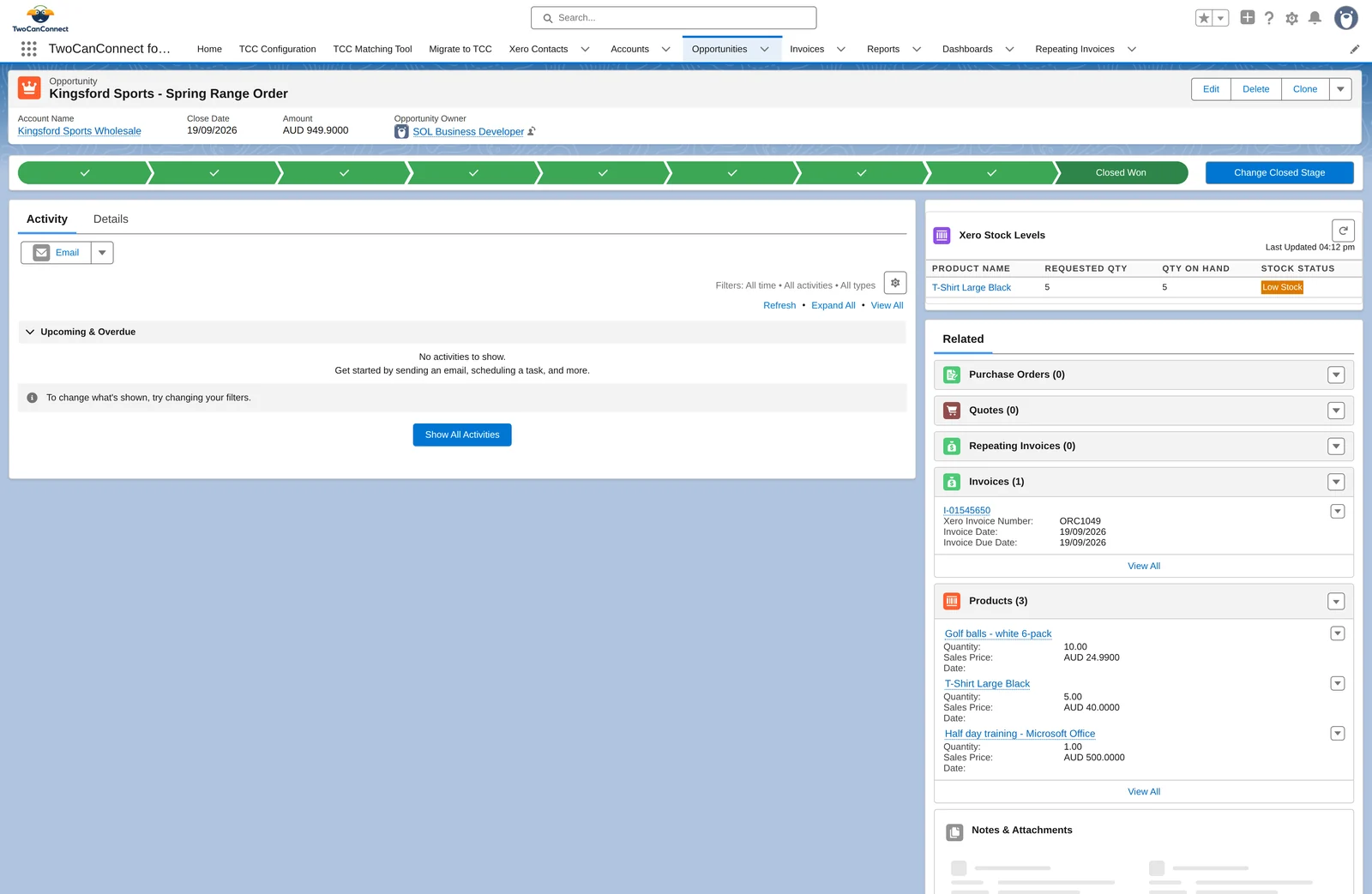The width and height of the screenshot is (1372, 894).
Task: Click the first completed path stage
Action: [84, 172]
